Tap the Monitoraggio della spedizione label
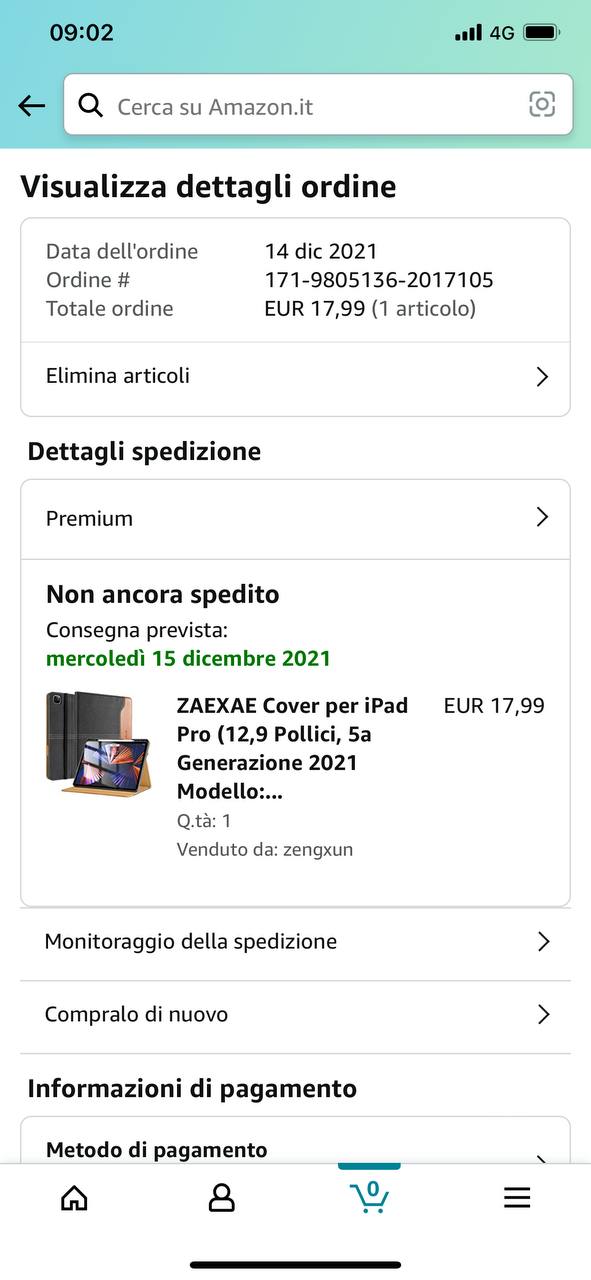Screen dimensions: 591x1280 190,942
